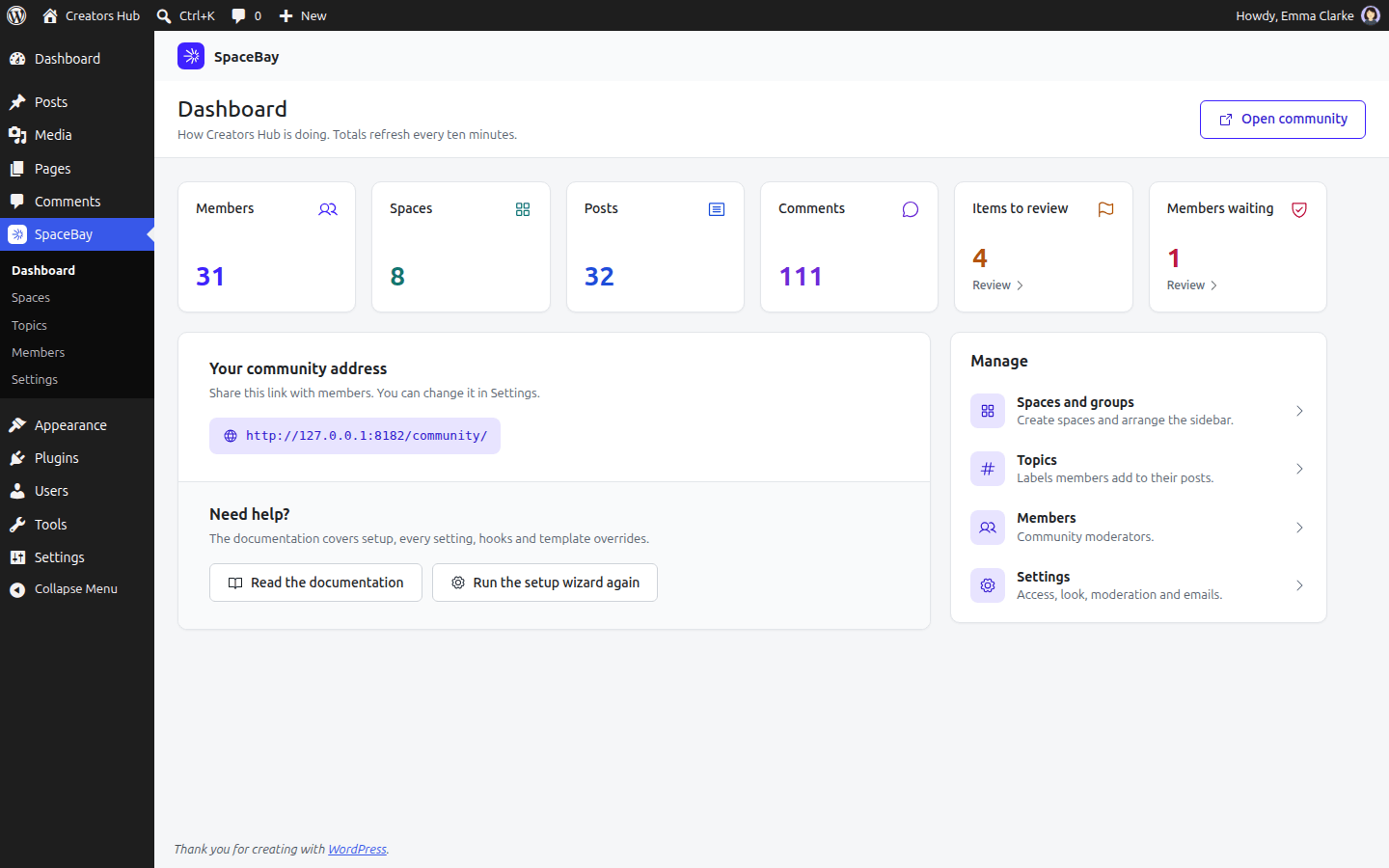Click the Items to review flag icon
The image size is (1389, 868).
1105,209
